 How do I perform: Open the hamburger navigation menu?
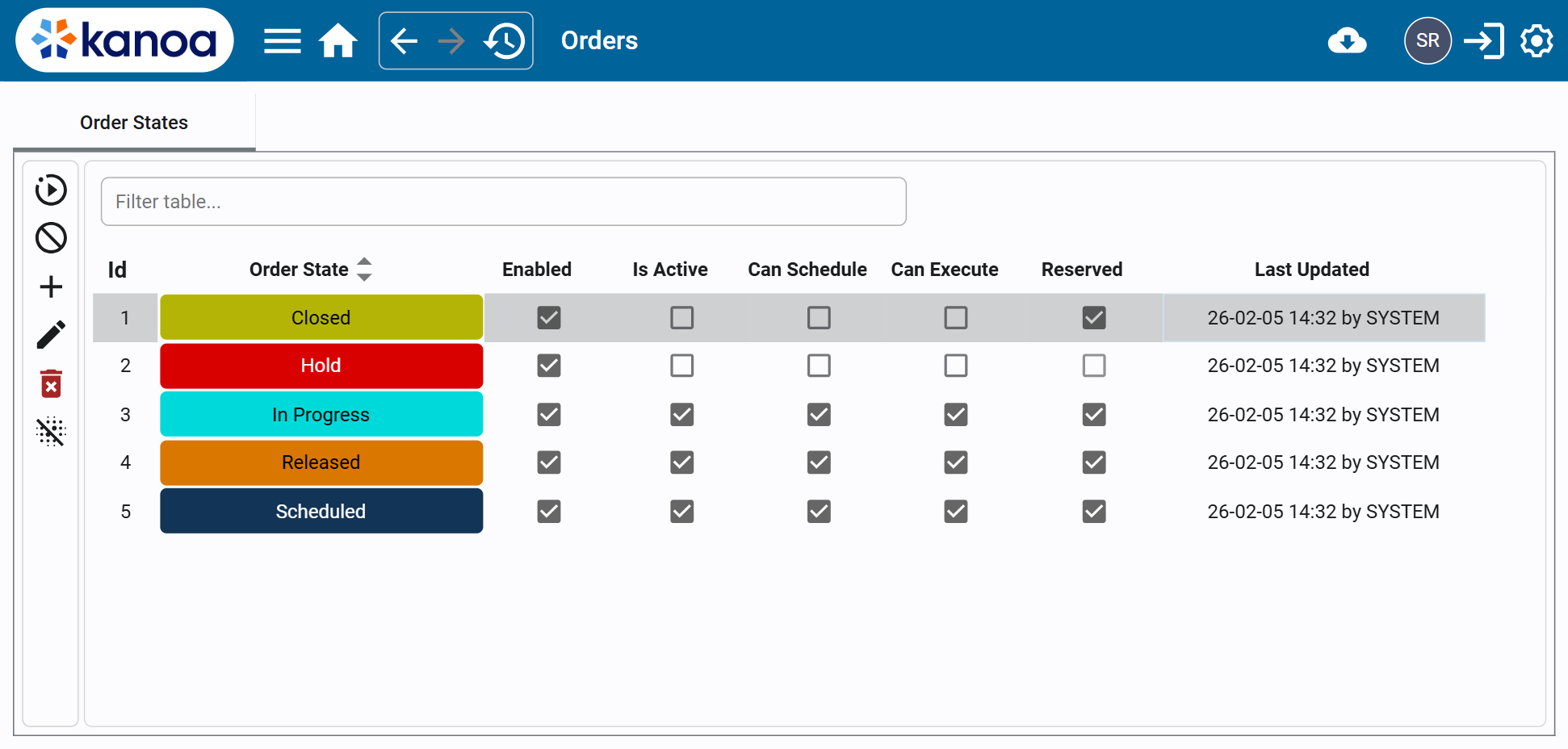[x=282, y=41]
